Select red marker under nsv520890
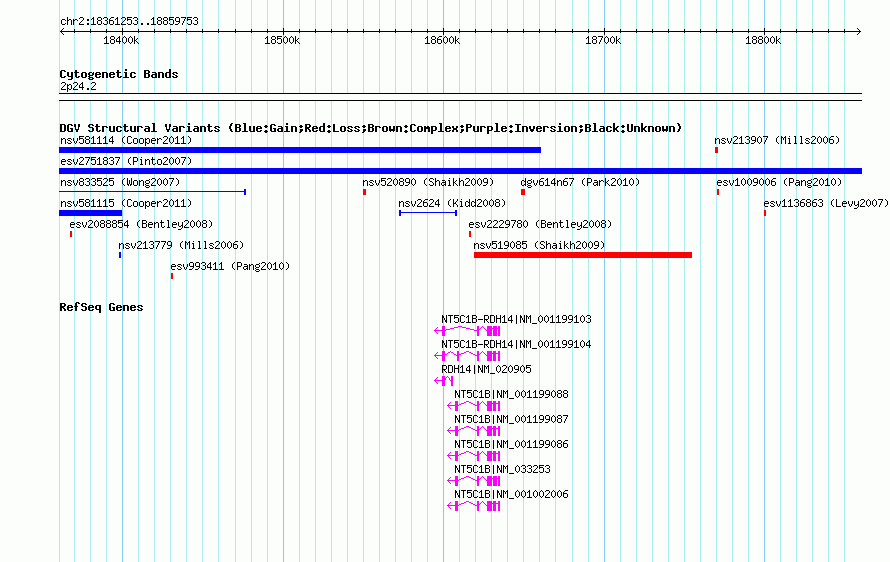The height and width of the screenshot is (562, 890). (x=364, y=192)
